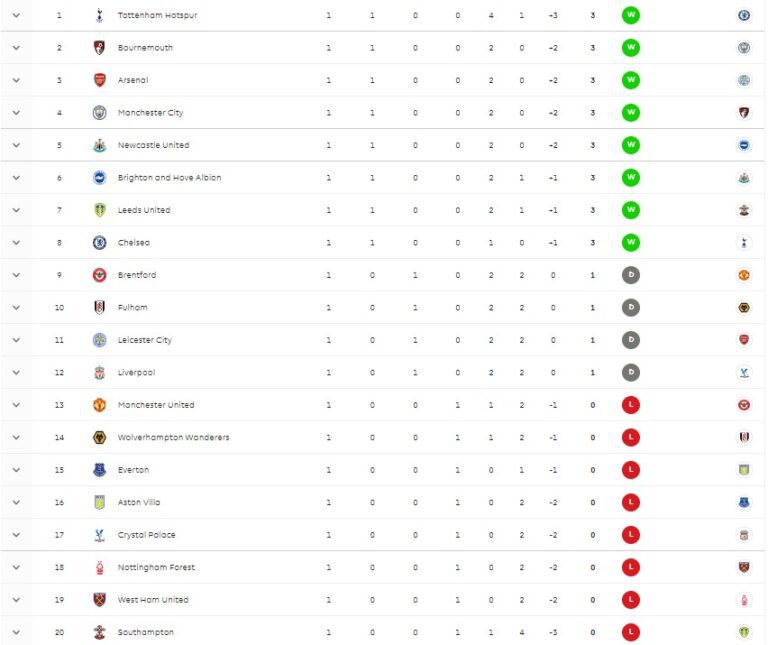Open the Aston Villa team name link
Image resolution: width=768 pixels, height=645 pixels.
pyautogui.click(x=138, y=502)
